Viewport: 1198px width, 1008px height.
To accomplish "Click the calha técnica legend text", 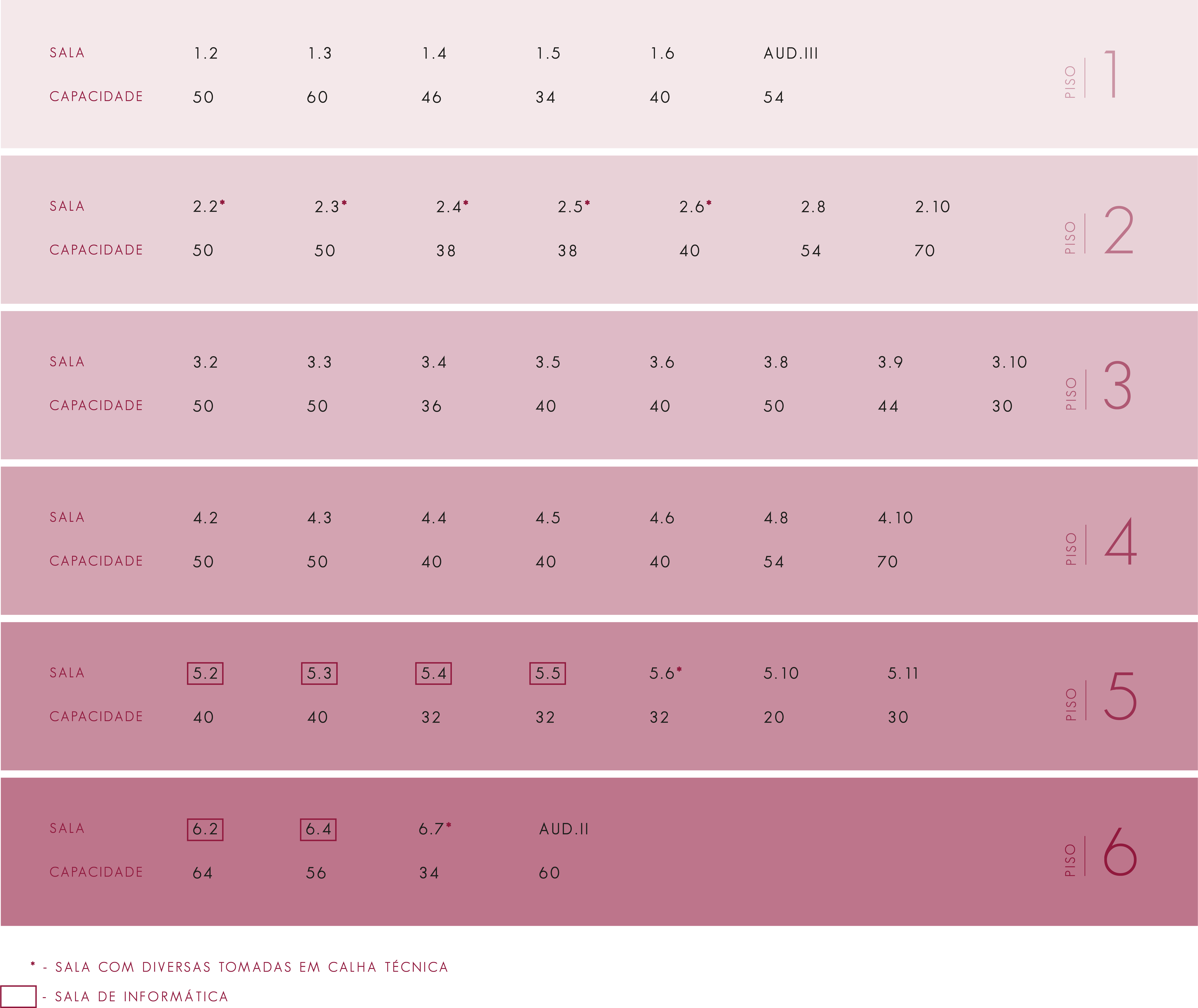I will tap(251, 967).
